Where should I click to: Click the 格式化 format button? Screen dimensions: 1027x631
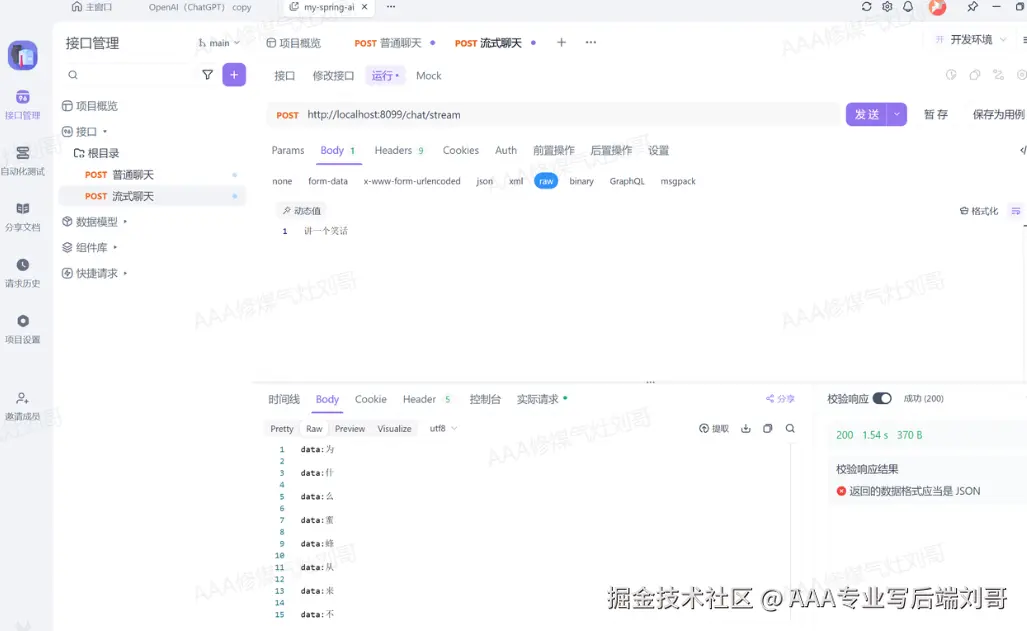pyautogui.click(x=979, y=211)
